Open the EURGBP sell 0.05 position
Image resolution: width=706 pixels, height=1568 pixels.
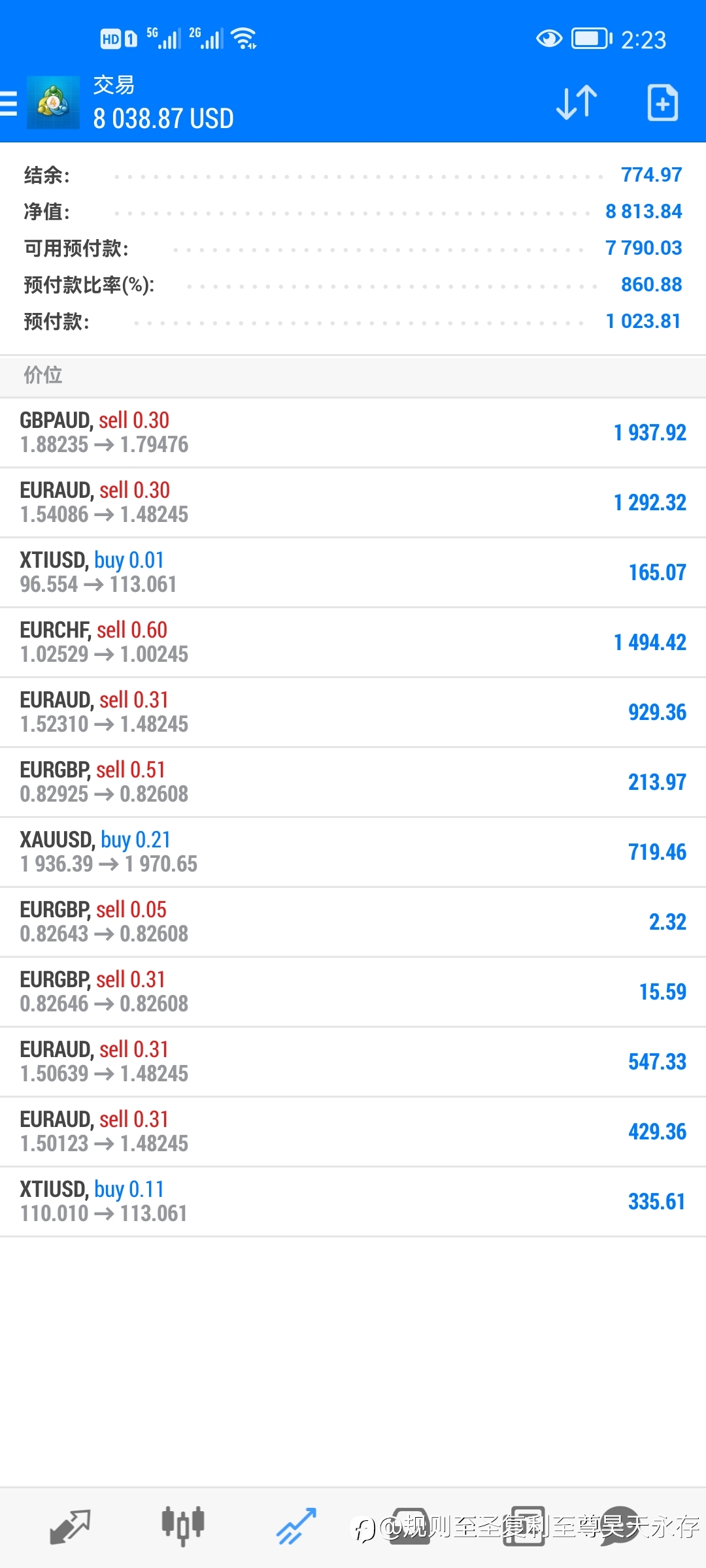pos(353,922)
